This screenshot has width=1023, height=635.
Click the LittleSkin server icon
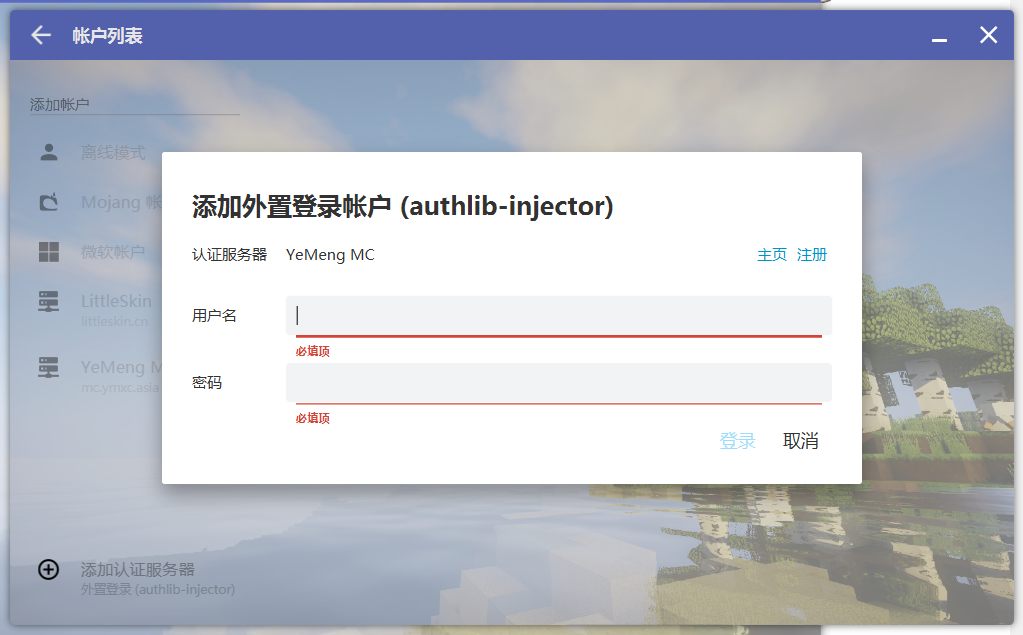click(x=48, y=301)
